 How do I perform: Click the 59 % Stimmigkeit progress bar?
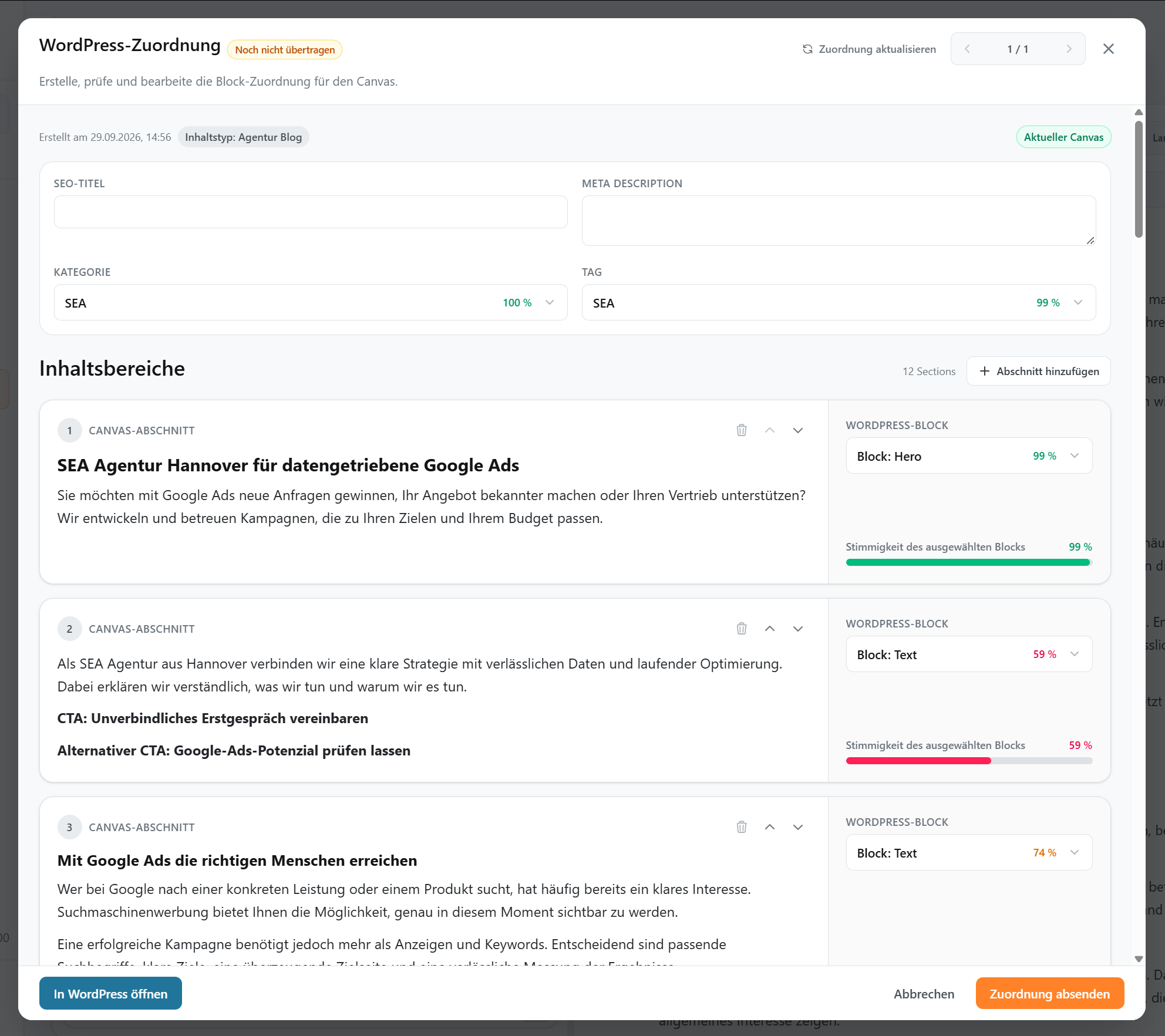[x=969, y=761]
